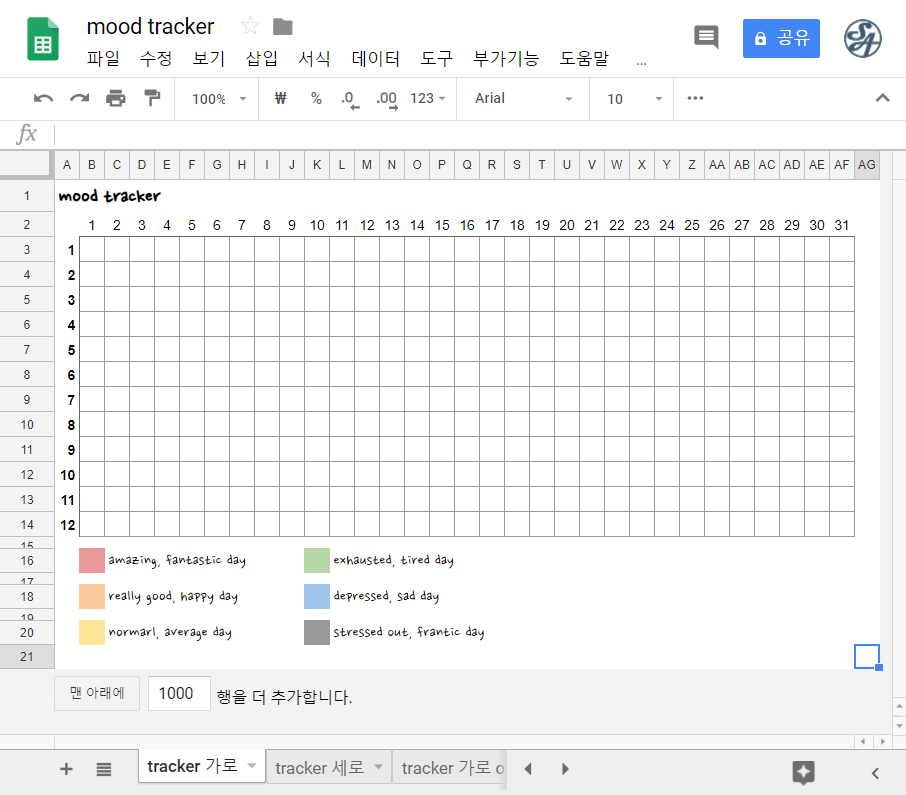The width and height of the screenshot is (906, 795).
Task: Click the 맨 아래에 button
Action: [96, 693]
